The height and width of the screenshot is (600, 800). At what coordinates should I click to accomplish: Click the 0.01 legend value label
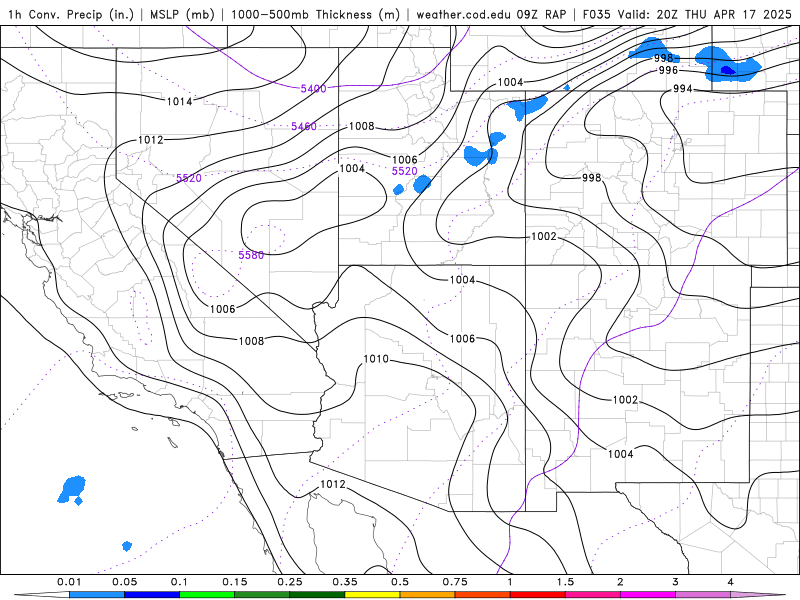(69, 582)
